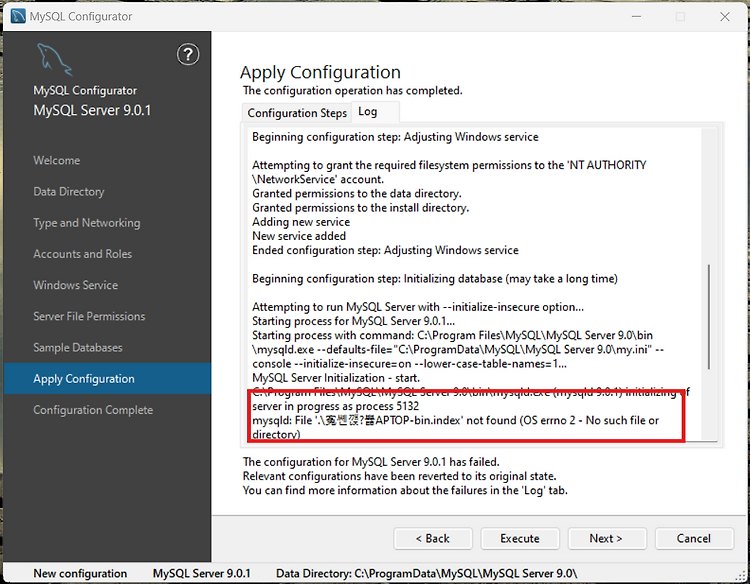Click 'configuration for MySQL Server 9.0.1 has failed' message
Image resolution: width=750 pixels, height=584 pixels.
coord(371,462)
